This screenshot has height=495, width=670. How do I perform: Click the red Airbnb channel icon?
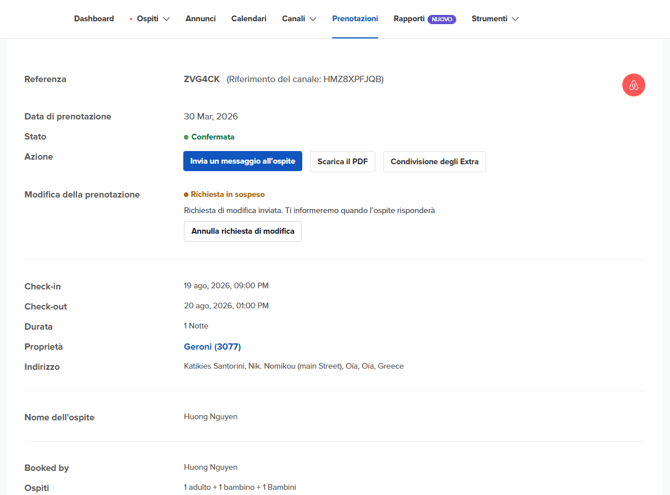pos(633,85)
